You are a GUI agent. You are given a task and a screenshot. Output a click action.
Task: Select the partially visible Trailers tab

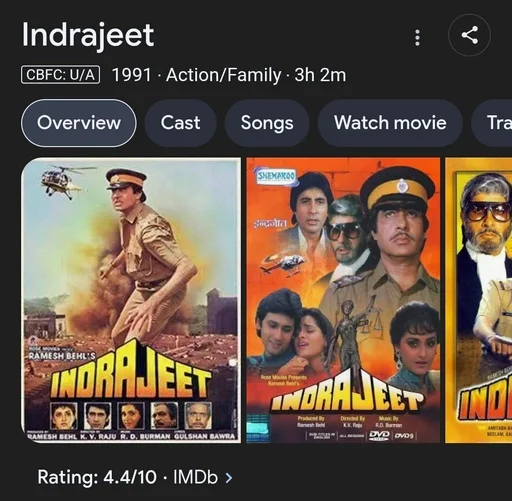click(x=492, y=123)
